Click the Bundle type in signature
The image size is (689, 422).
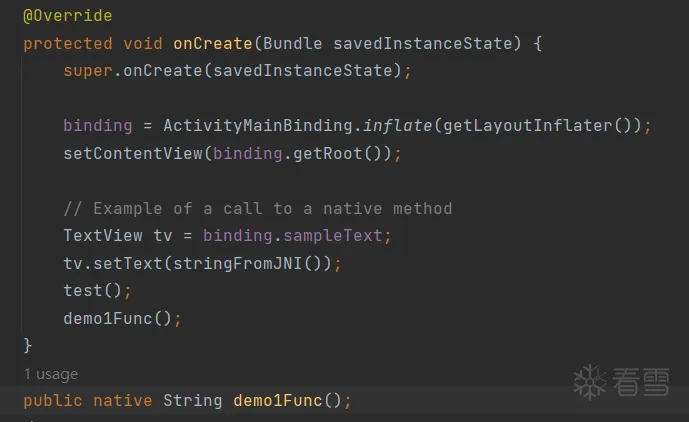(x=292, y=44)
